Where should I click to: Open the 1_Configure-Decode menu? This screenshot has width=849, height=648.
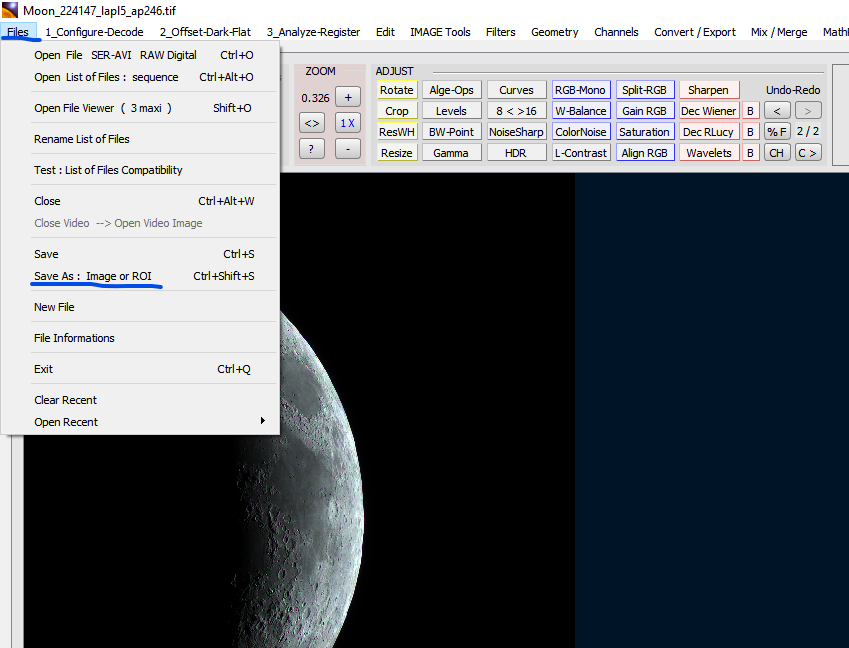94,32
